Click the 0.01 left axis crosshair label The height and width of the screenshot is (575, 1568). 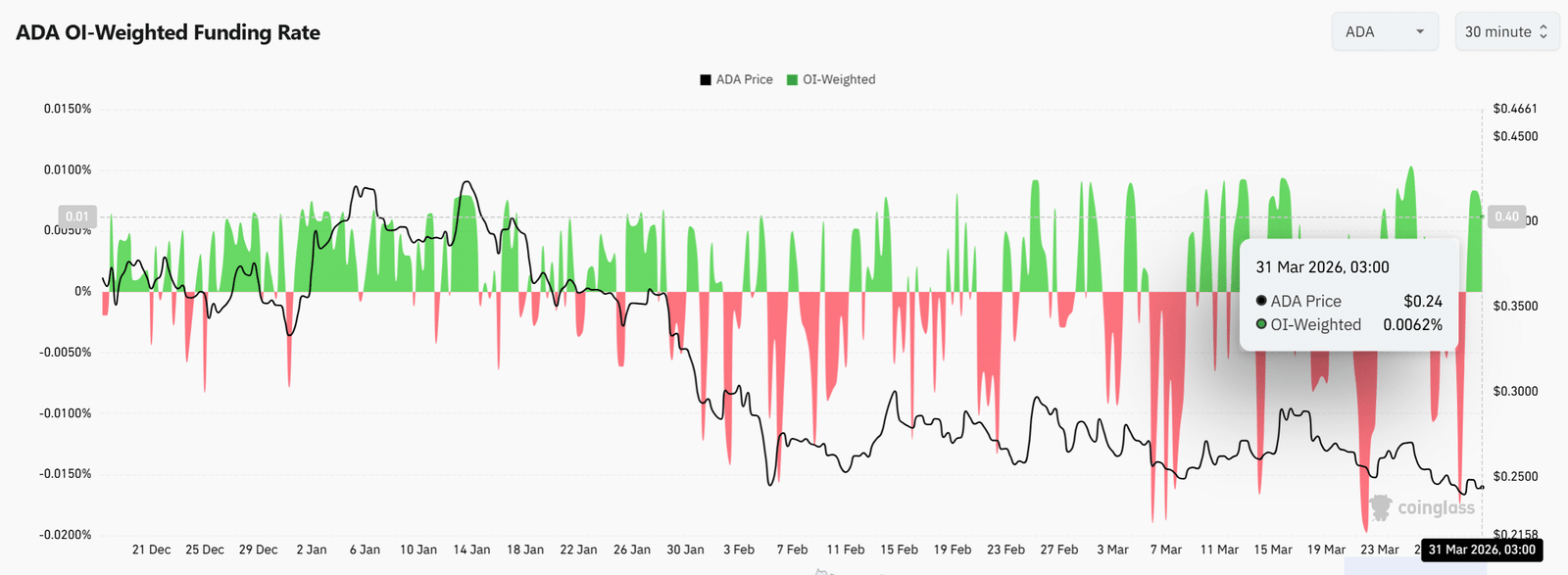[76, 216]
